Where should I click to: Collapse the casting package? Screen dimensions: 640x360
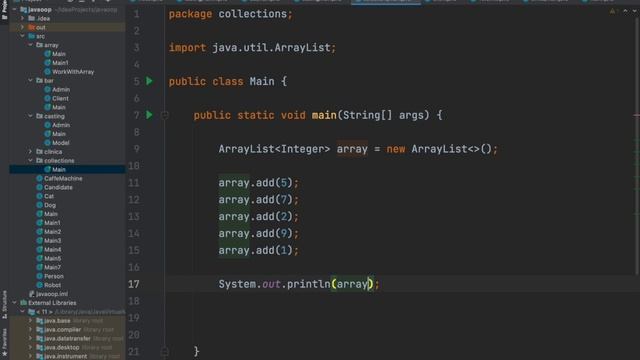(31, 116)
